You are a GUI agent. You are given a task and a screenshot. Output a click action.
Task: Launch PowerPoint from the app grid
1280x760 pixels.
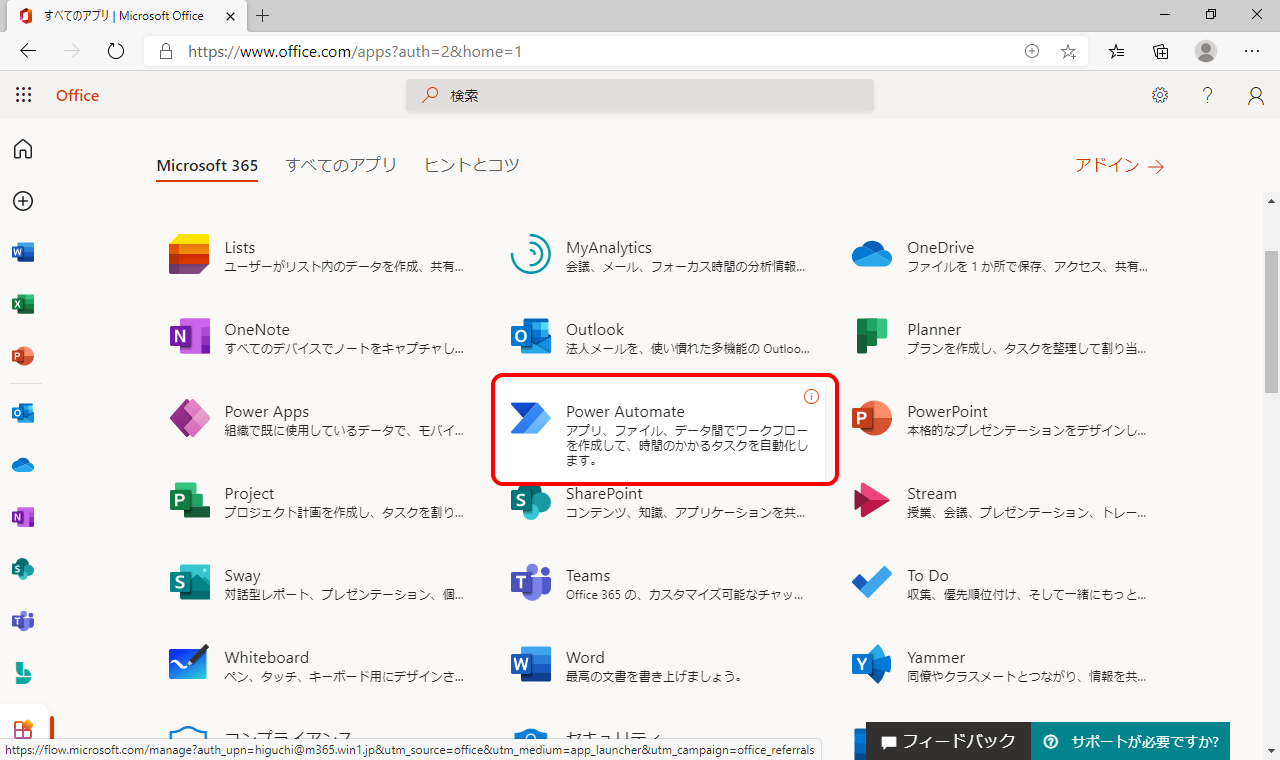tap(872, 419)
